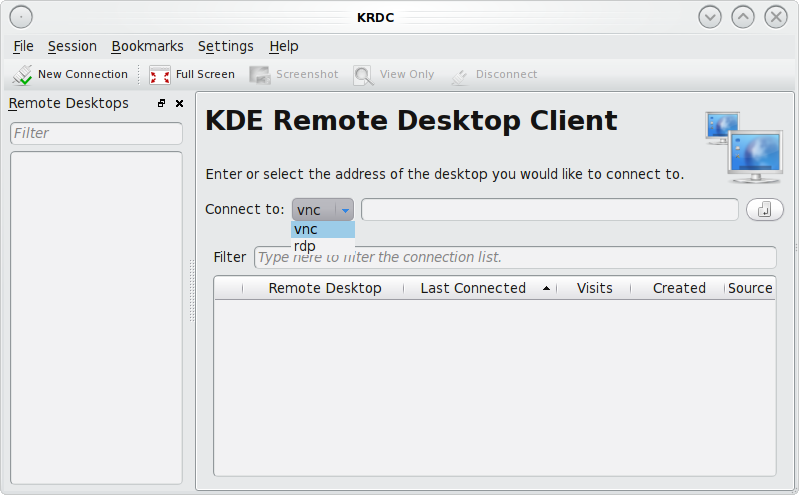Screen dimensions: 799x495
Task: Click the protocol combo box arrow
Action: click(345, 210)
